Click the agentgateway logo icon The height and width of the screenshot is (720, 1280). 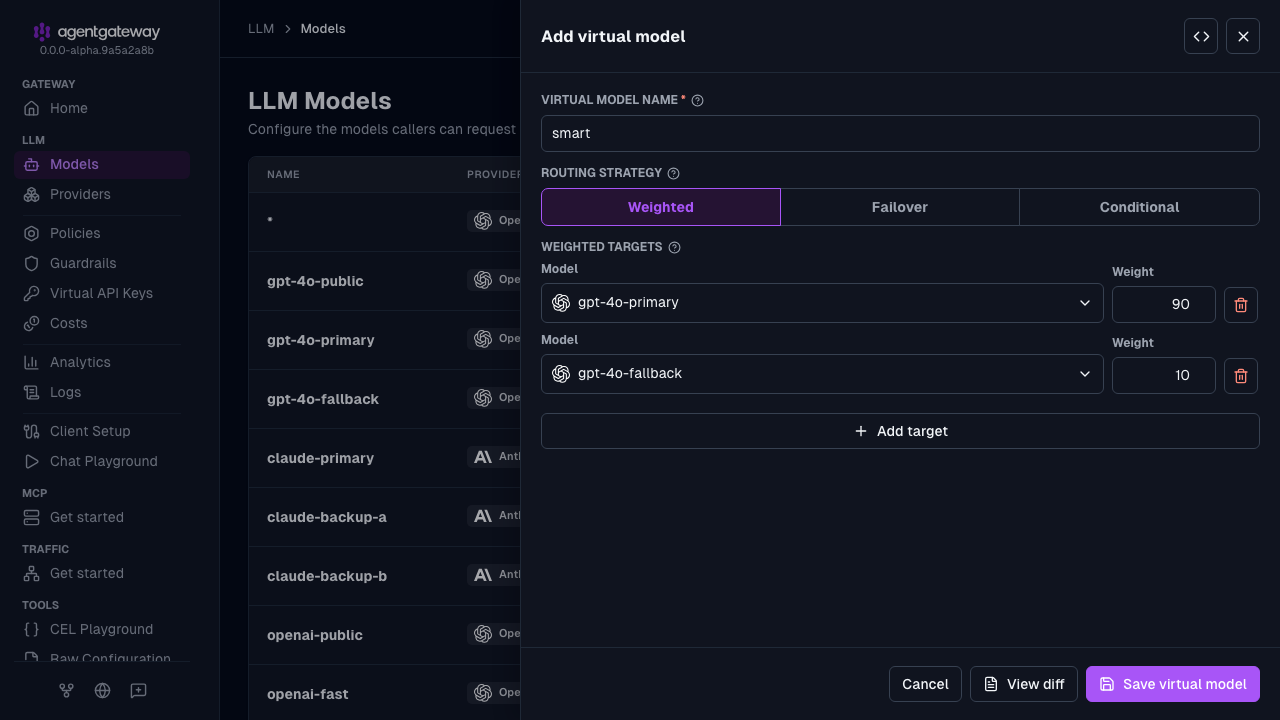point(42,32)
